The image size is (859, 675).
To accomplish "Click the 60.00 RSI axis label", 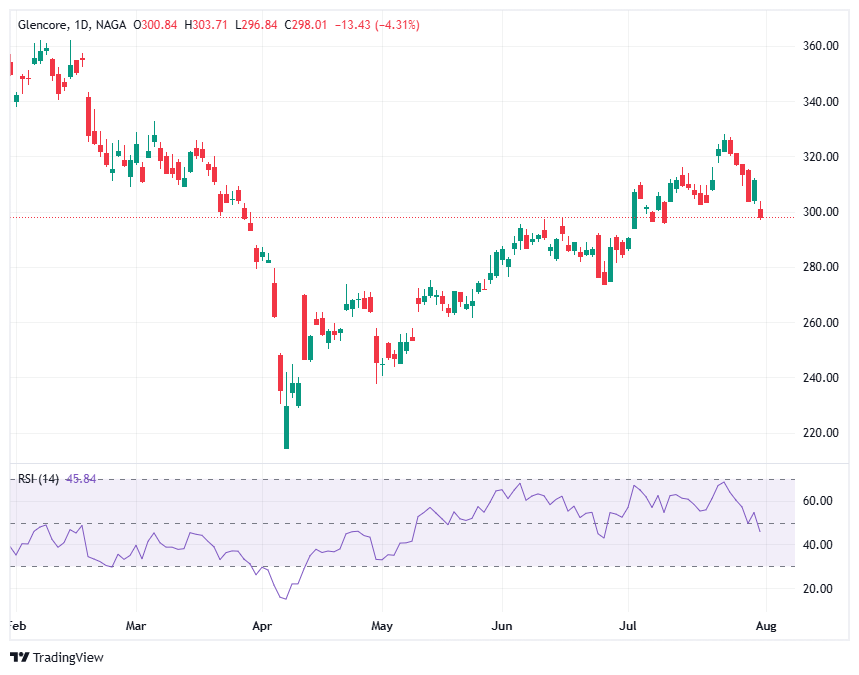I will pyautogui.click(x=816, y=501).
